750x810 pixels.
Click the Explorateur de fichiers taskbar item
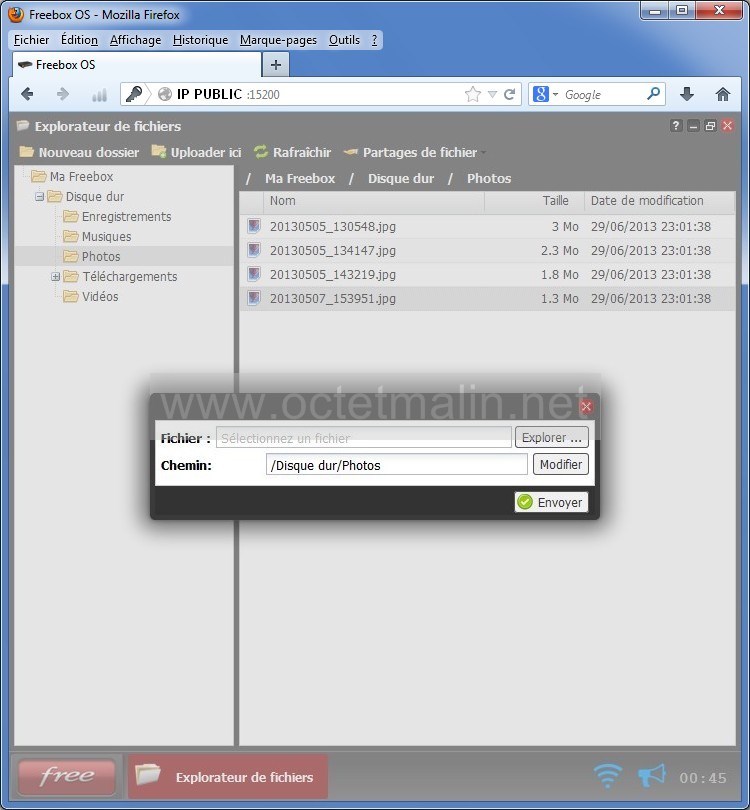(228, 776)
